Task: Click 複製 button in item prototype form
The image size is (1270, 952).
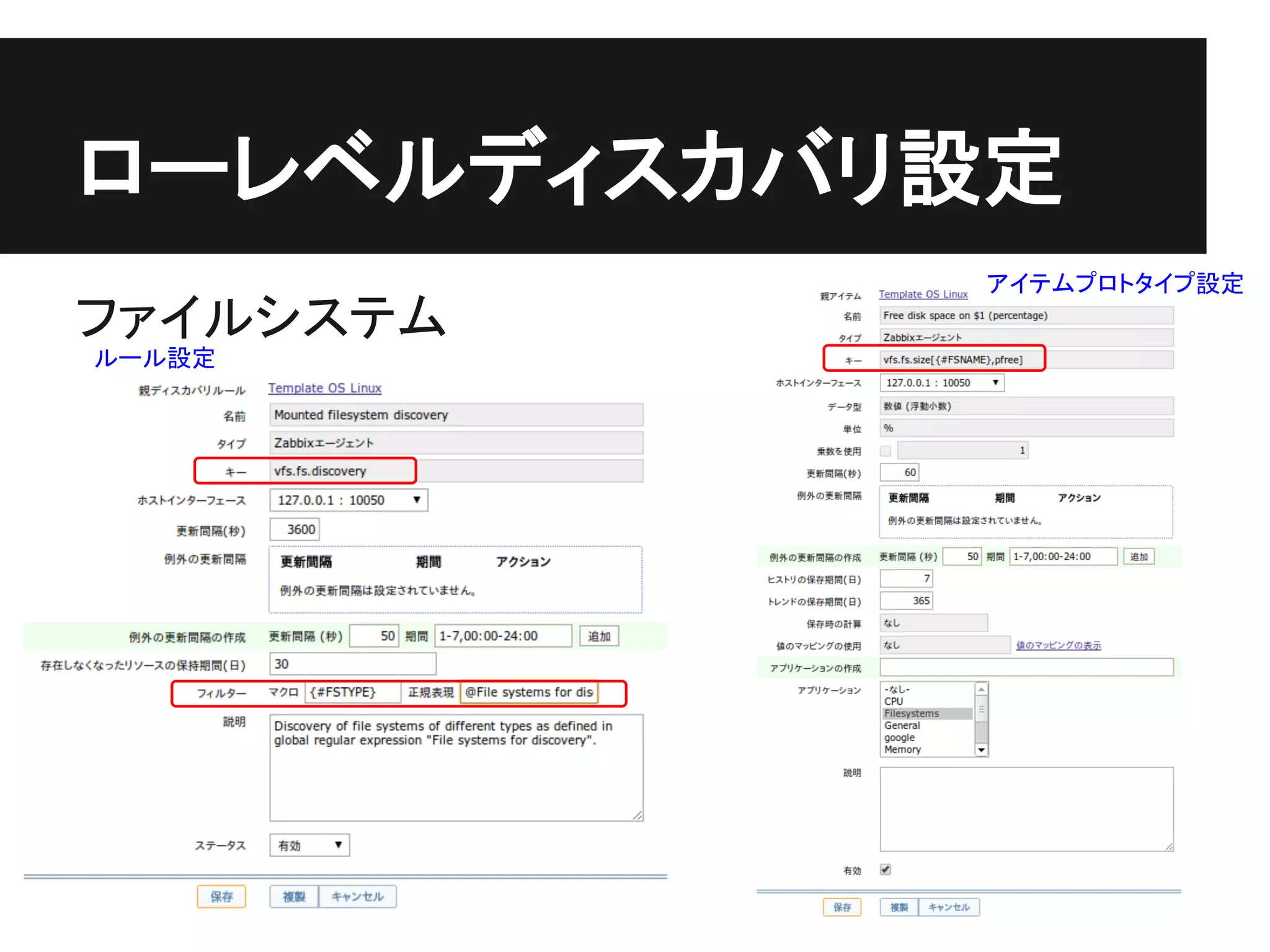Action: click(899, 907)
